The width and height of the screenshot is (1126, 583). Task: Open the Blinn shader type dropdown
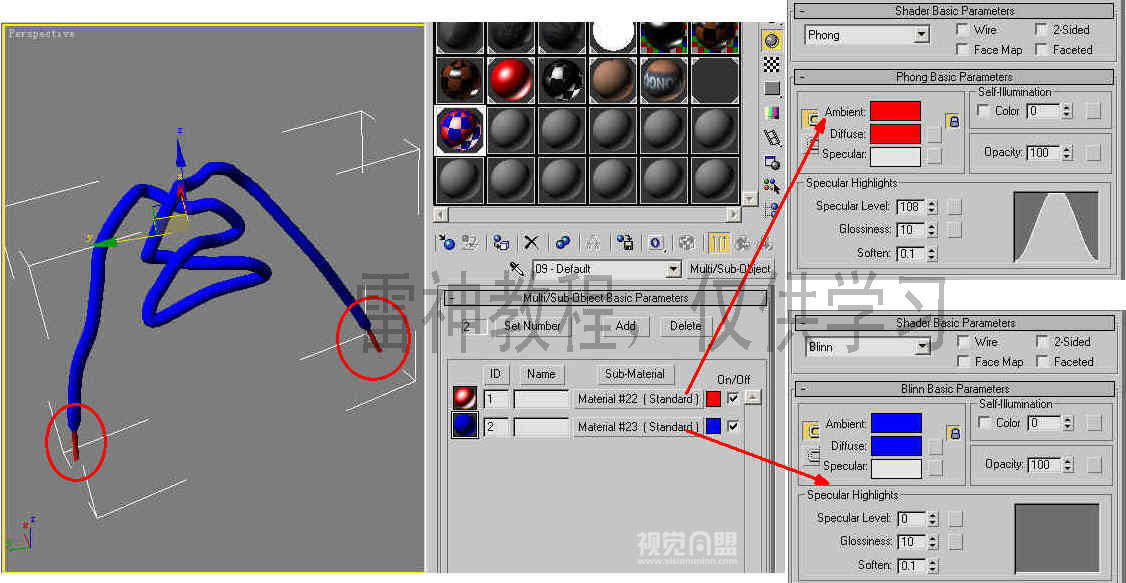pos(921,347)
